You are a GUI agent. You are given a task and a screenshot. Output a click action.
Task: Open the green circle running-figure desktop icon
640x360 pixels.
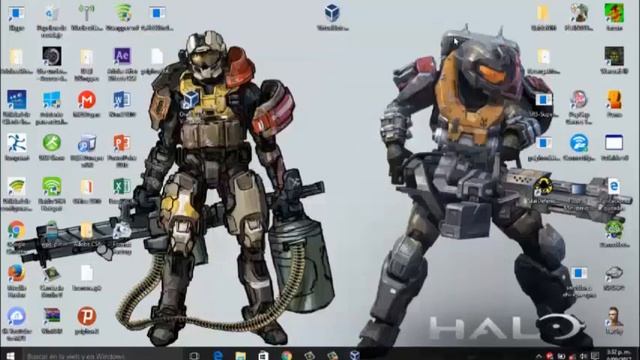pyautogui.click(x=51, y=143)
